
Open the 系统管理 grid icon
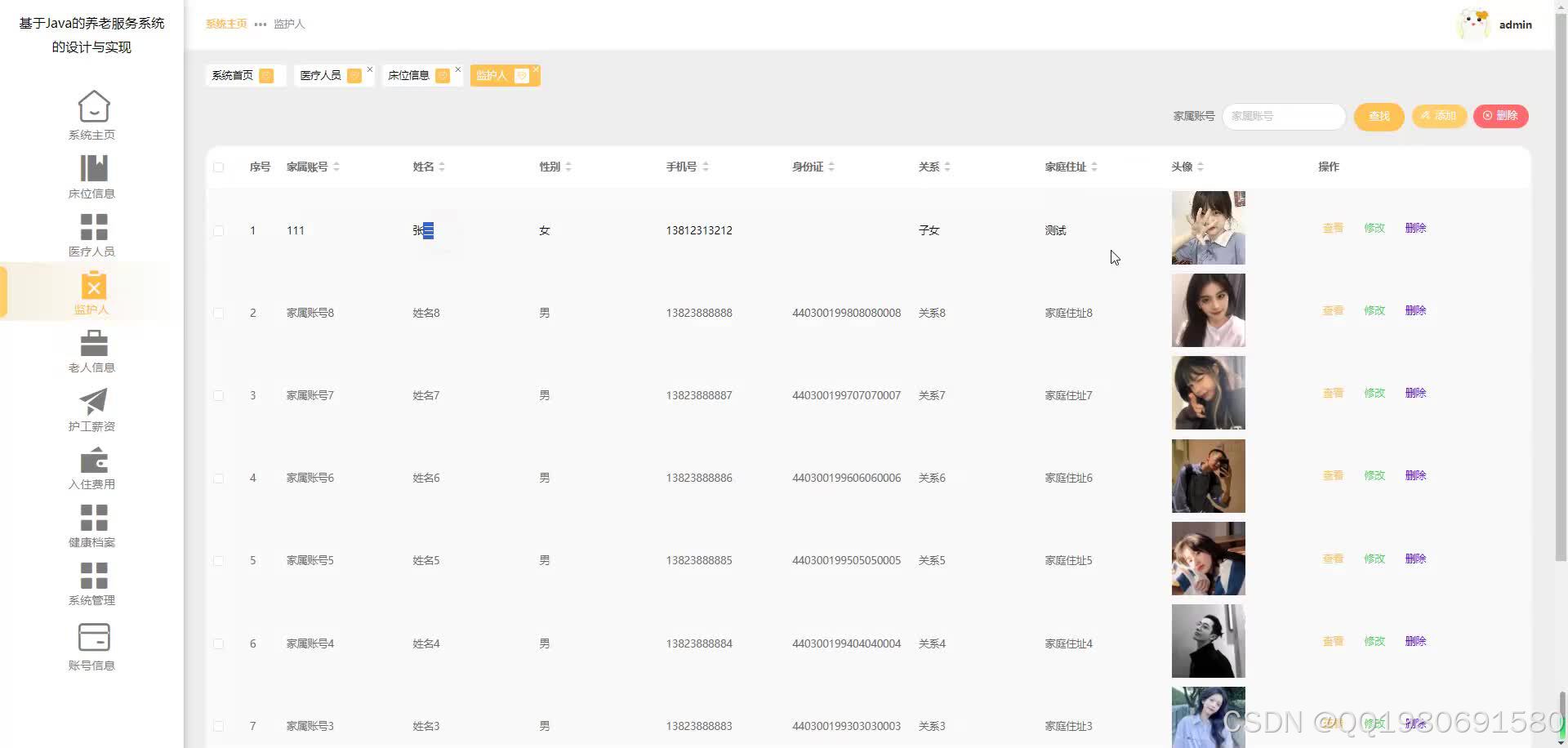click(x=93, y=576)
